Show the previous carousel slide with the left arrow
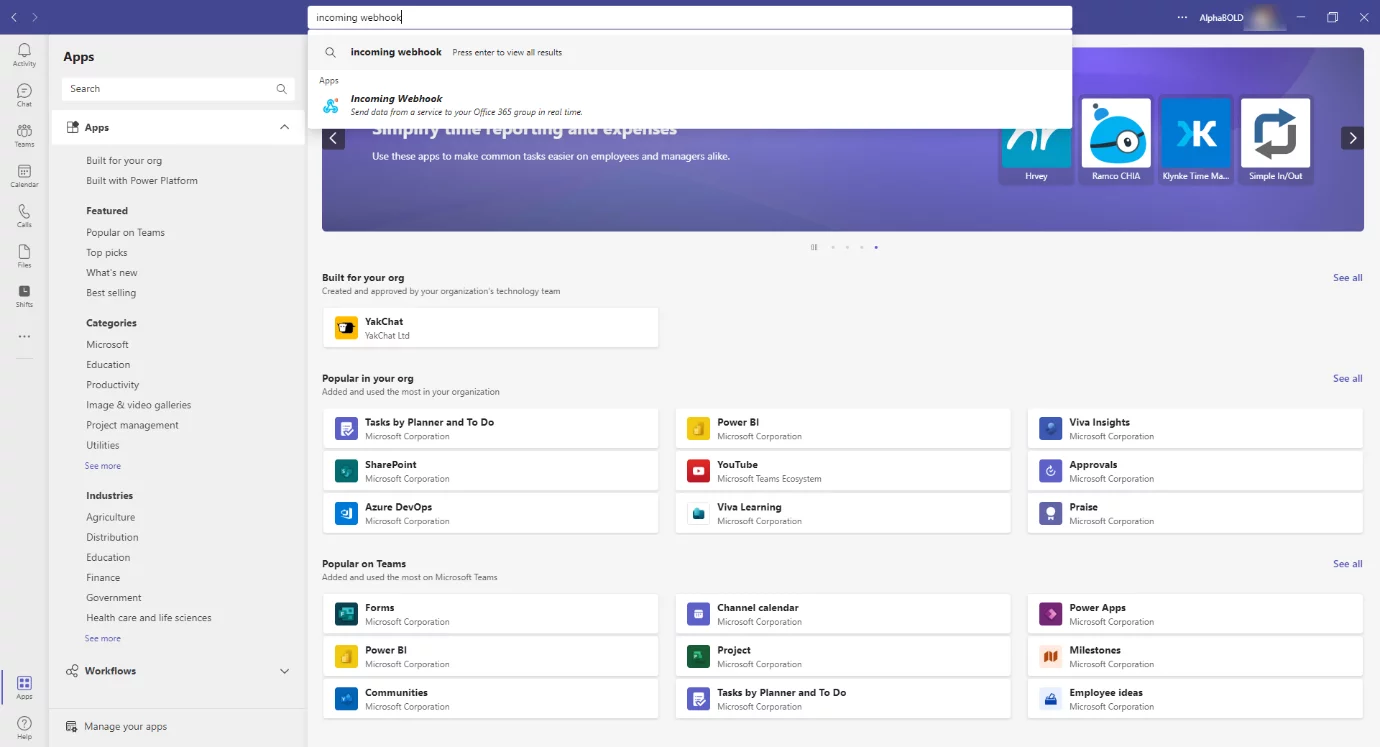Screen dimensions: 1380x747 [334, 138]
